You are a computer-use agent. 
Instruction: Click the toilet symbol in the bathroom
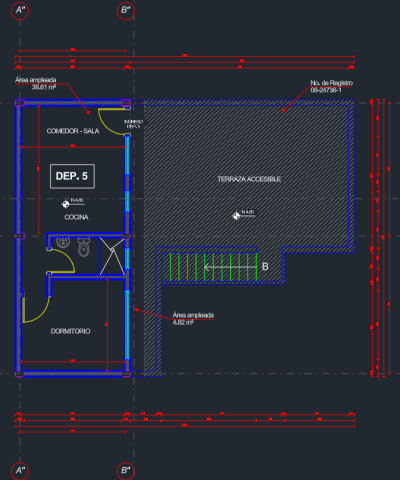(x=84, y=247)
